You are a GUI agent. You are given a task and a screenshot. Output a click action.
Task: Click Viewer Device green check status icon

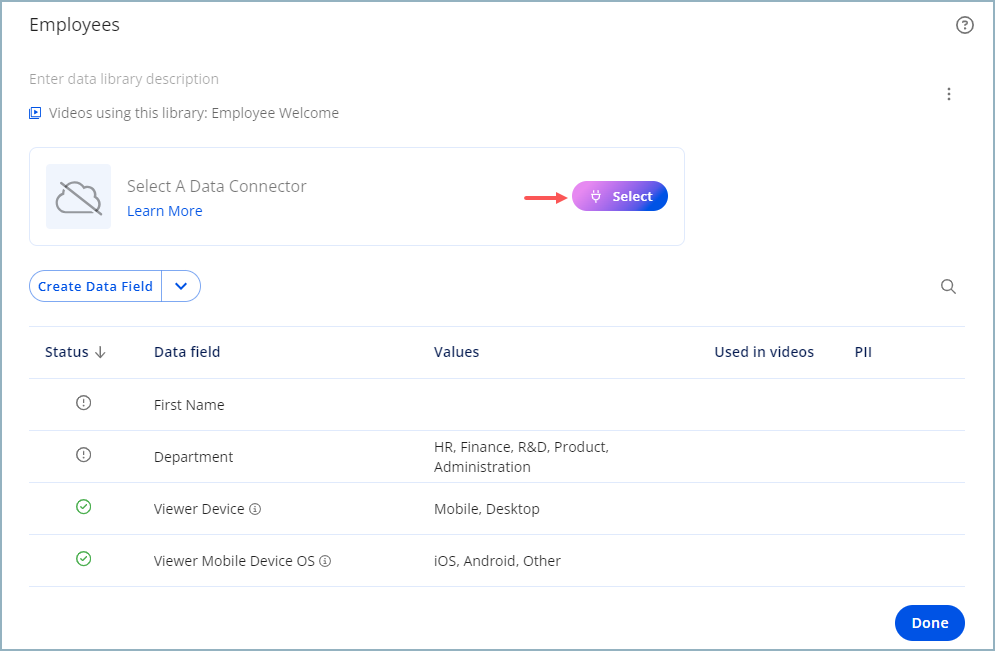click(x=83, y=506)
